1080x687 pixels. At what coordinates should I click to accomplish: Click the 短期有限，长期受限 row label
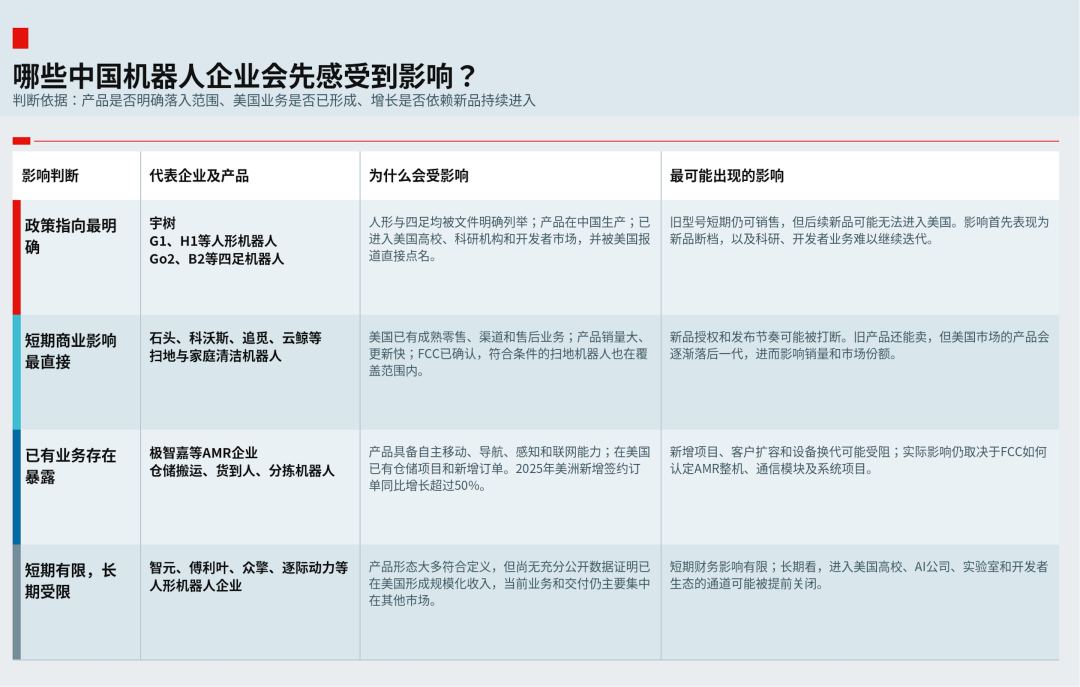(71, 581)
